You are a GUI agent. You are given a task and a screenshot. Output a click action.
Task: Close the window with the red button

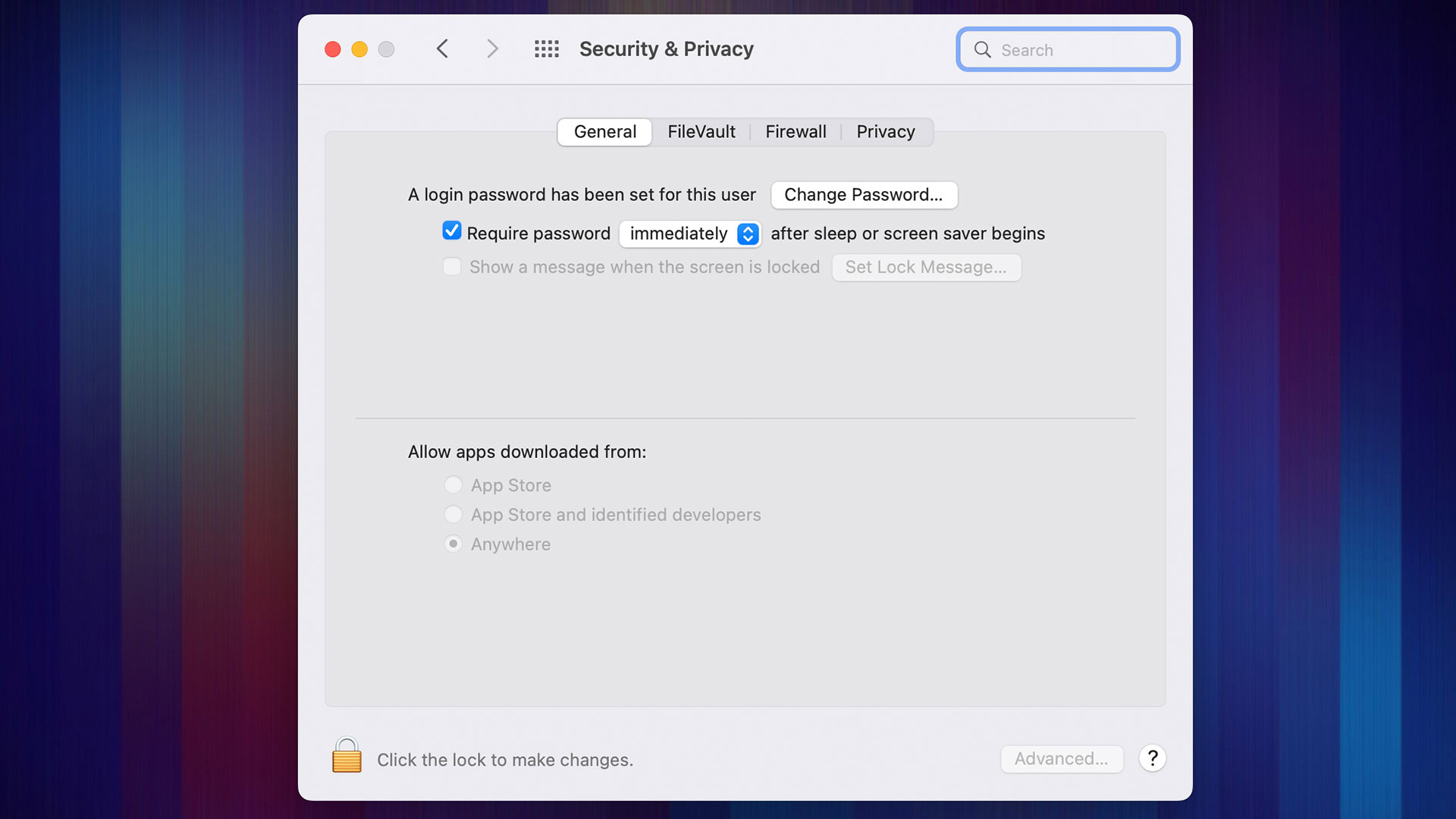[x=332, y=49]
